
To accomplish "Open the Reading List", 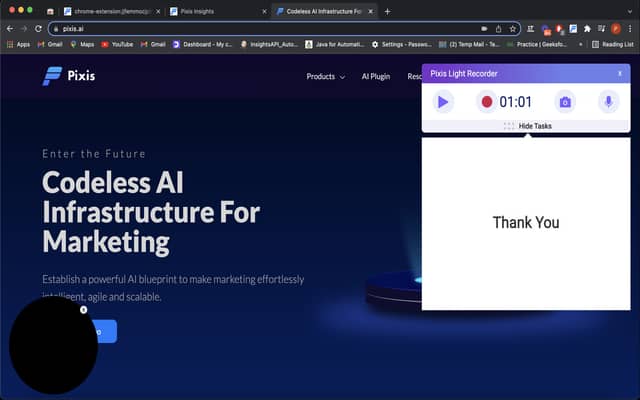I will pyautogui.click(x=612, y=44).
